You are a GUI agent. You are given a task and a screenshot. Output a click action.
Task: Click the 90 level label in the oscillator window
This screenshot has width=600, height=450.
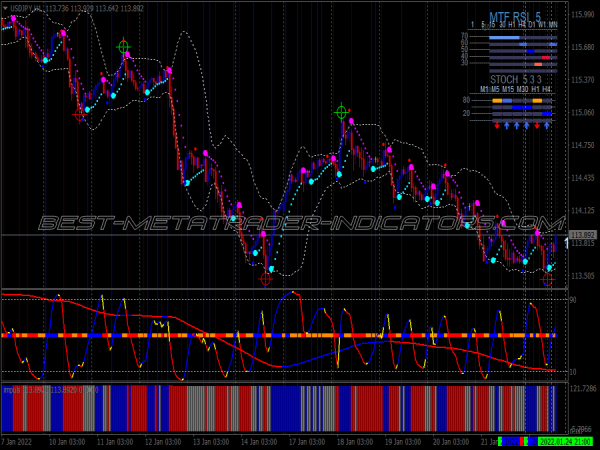click(x=573, y=300)
